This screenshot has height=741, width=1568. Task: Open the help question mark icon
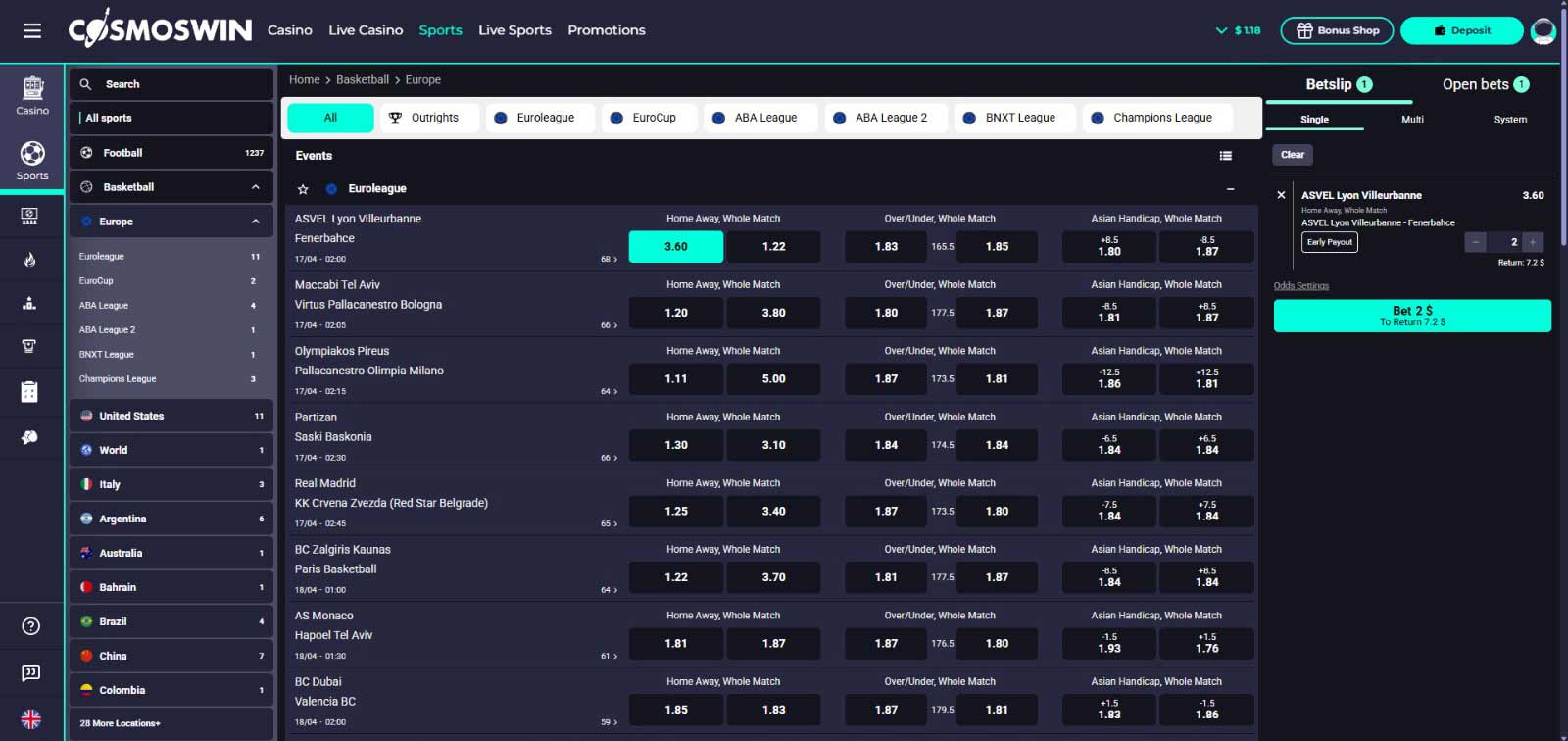pyautogui.click(x=31, y=626)
